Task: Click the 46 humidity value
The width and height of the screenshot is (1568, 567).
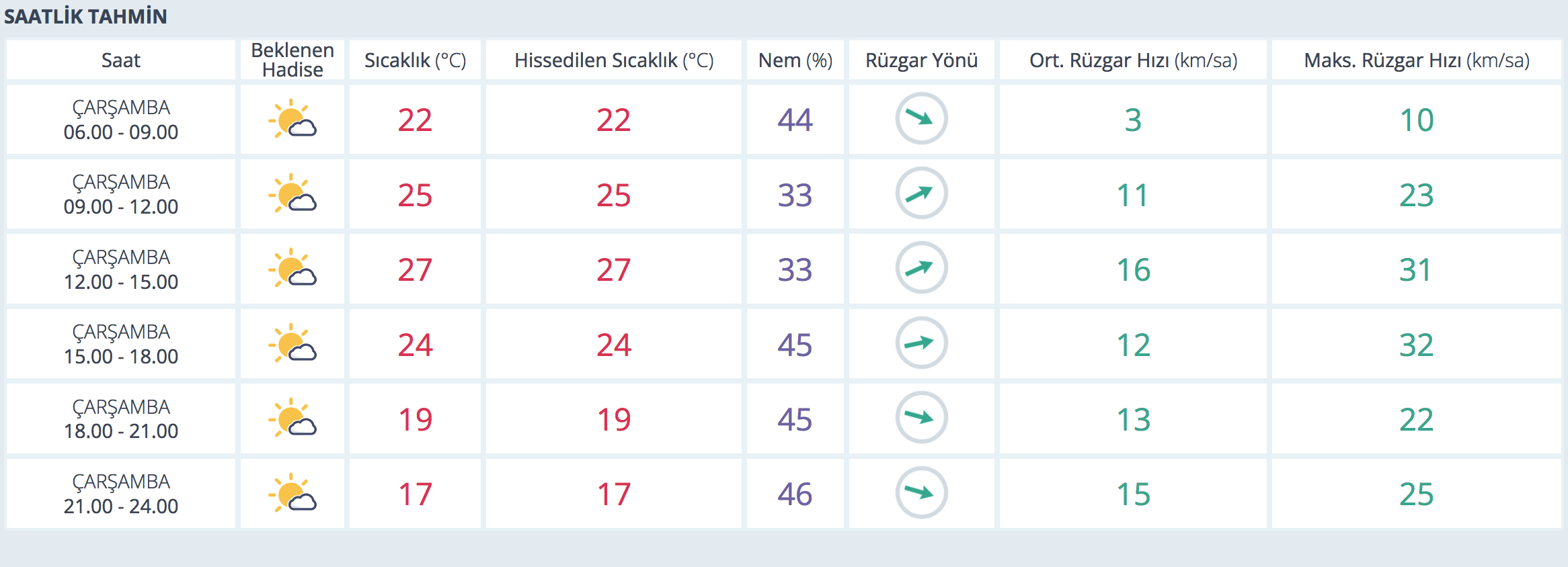Action: pyautogui.click(x=795, y=494)
